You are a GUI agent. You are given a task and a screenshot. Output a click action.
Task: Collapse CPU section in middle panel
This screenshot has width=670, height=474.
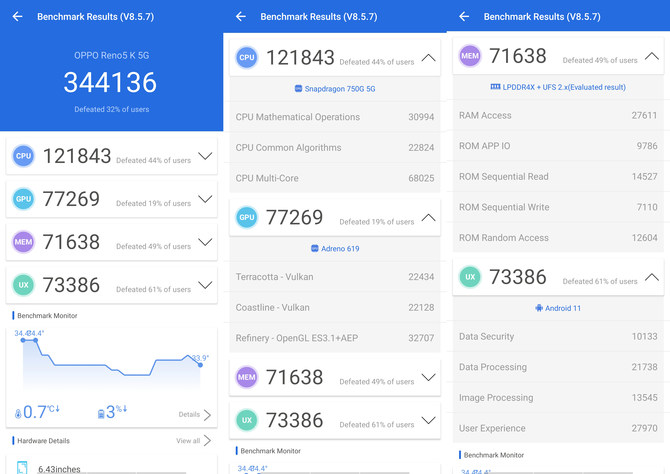pos(429,58)
